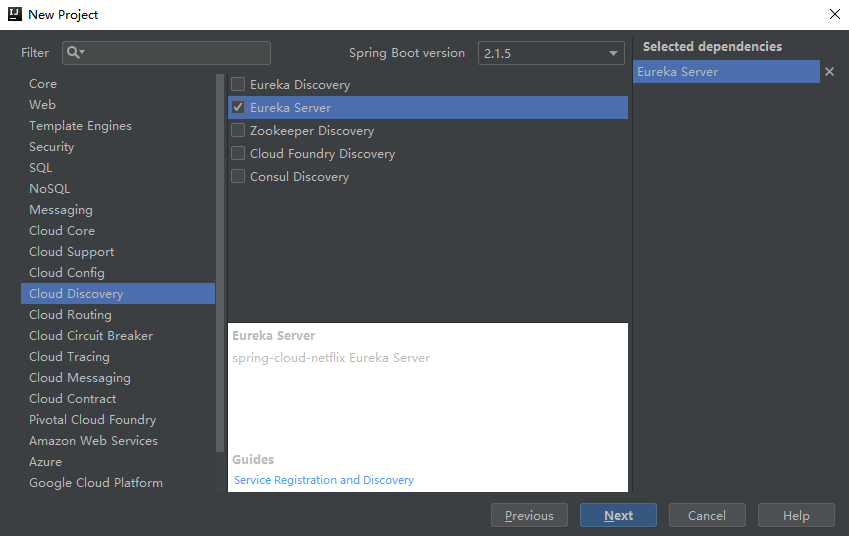This screenshot has height=536, width=849.
Task: Select the Messaging category
Action: [x=118, y=210]
